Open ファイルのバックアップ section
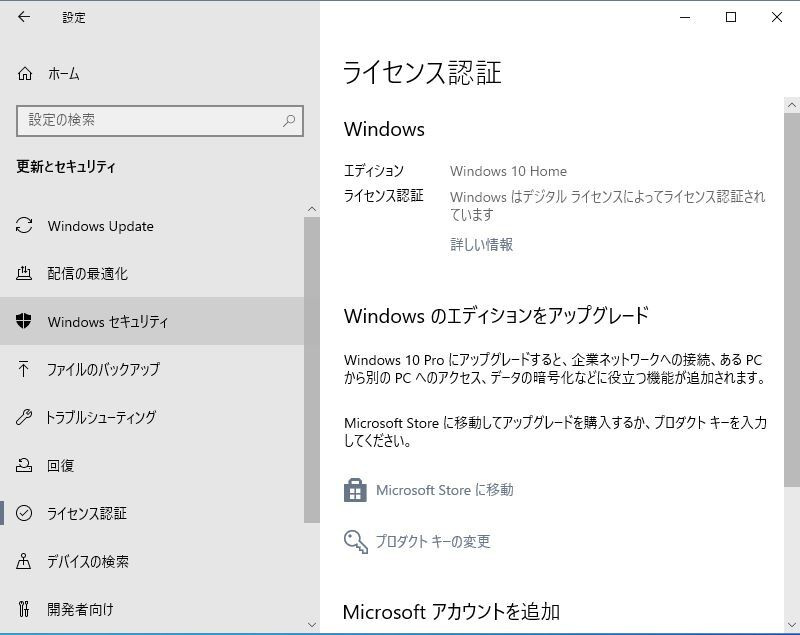This screenshot has height=635, width=800. tap(152, 369)
